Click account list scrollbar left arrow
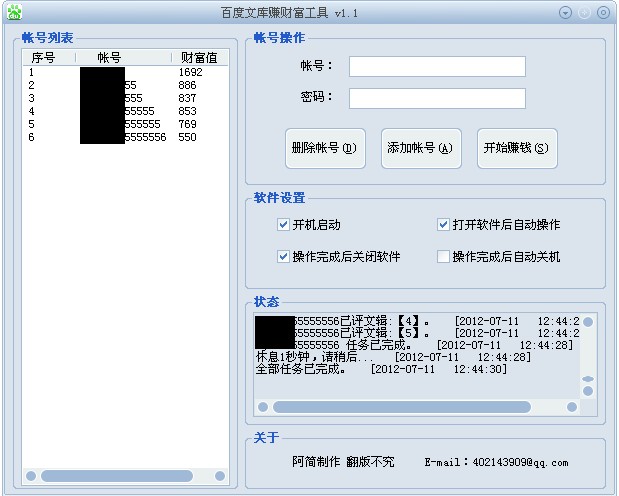The height and width of the screenshot is (496, 619). click(31, 476)
